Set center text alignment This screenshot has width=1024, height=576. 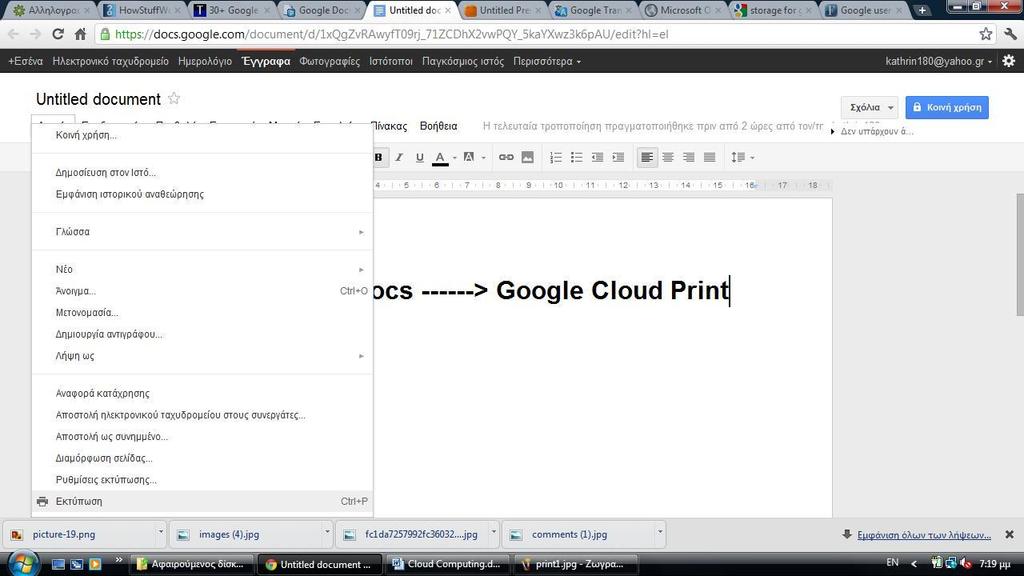(668, 157)
